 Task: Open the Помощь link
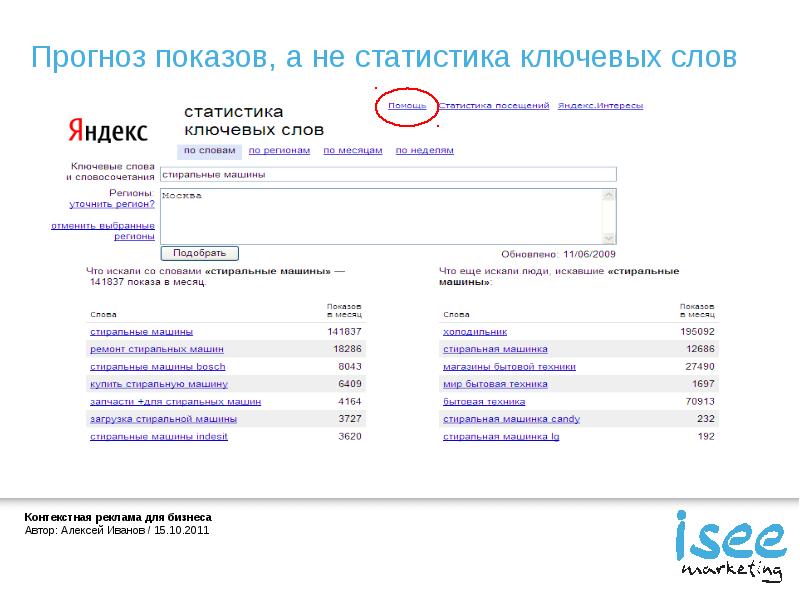(x=407, y=105)
